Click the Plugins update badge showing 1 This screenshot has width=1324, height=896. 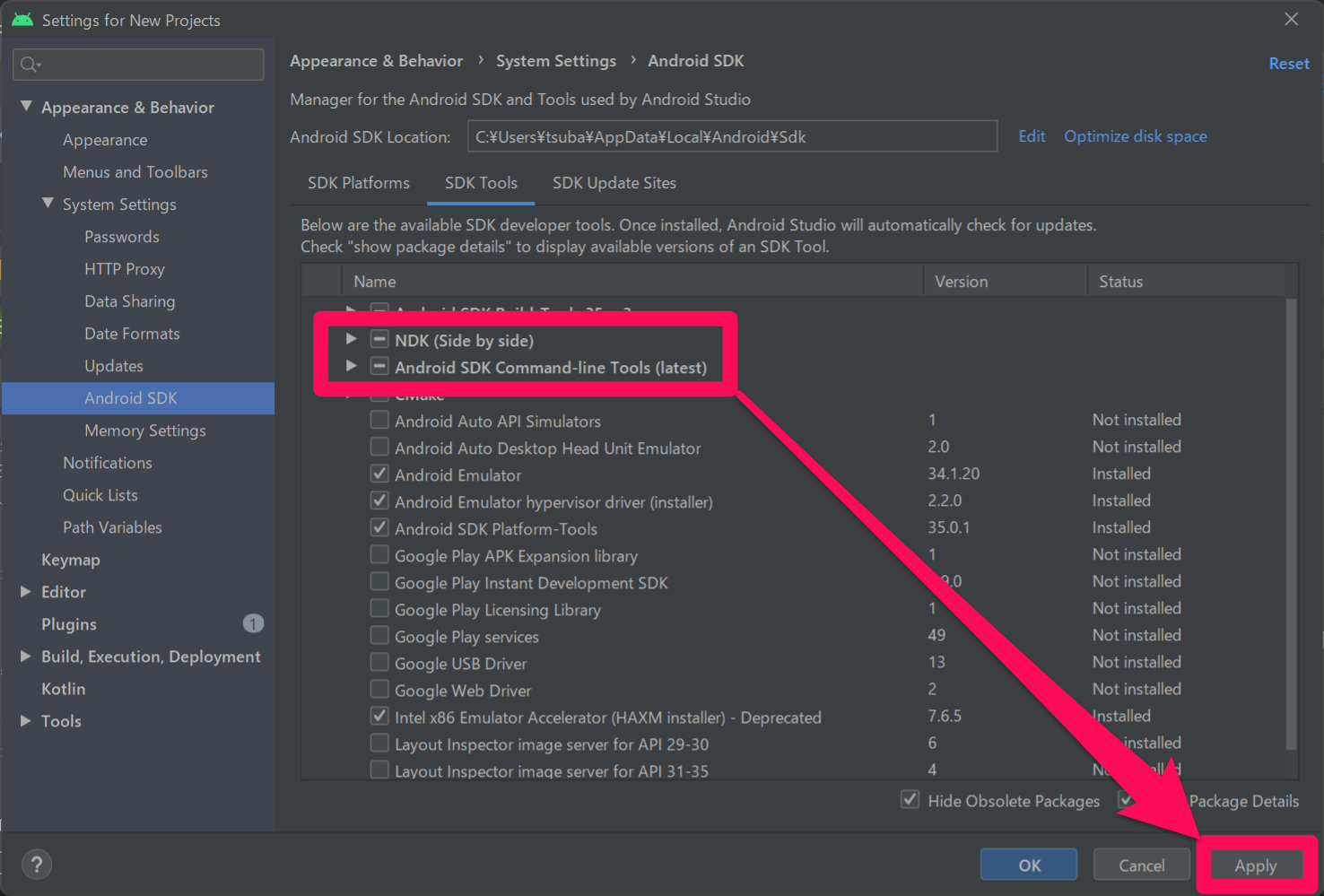253,623
